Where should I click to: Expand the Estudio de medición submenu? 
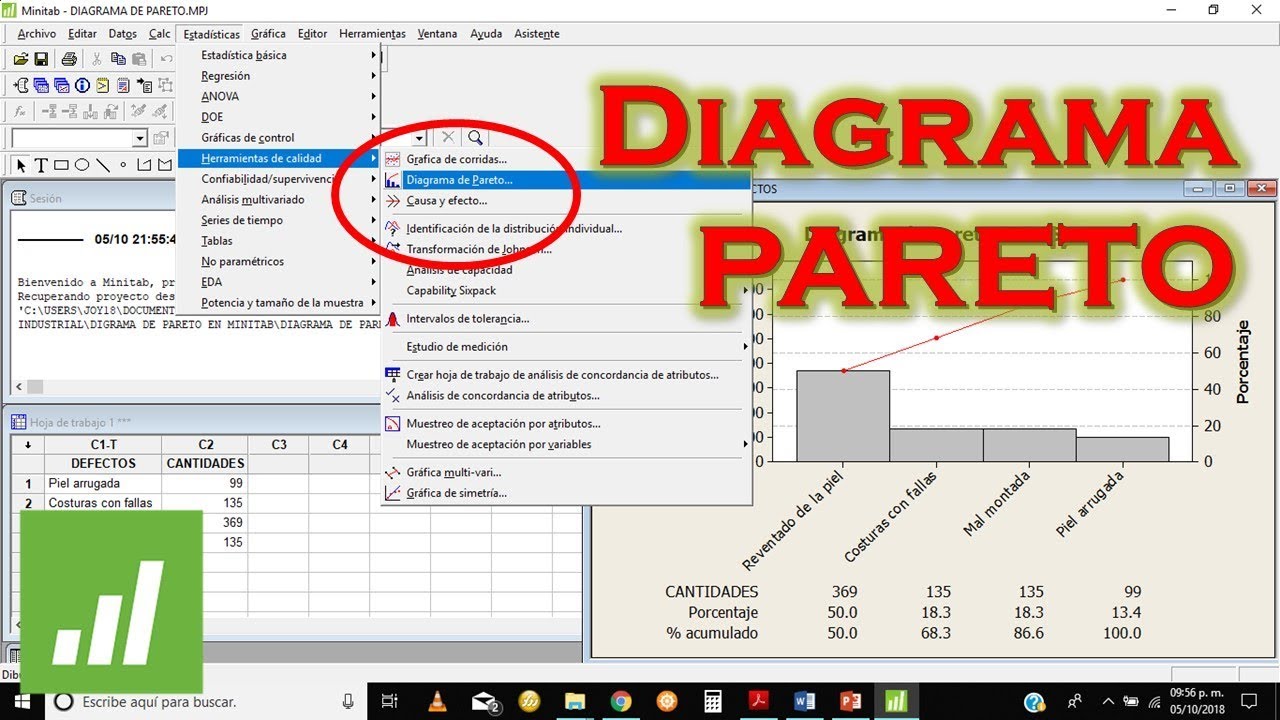[566, 347]
